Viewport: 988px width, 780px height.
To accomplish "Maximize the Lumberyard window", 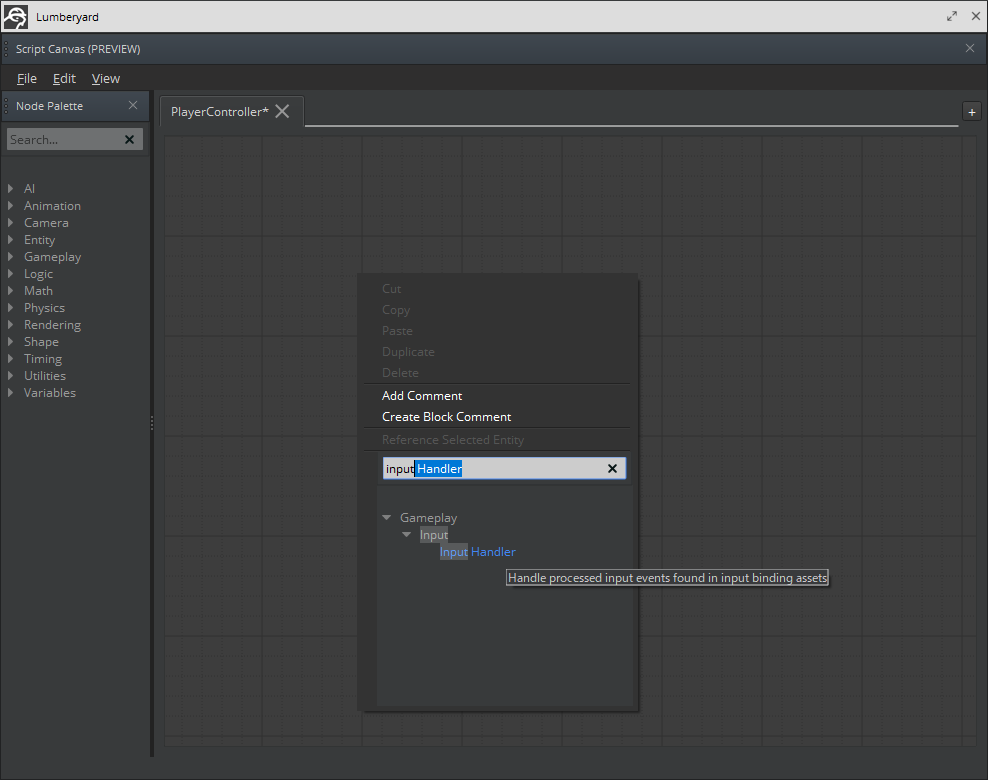I will [951, 16].
